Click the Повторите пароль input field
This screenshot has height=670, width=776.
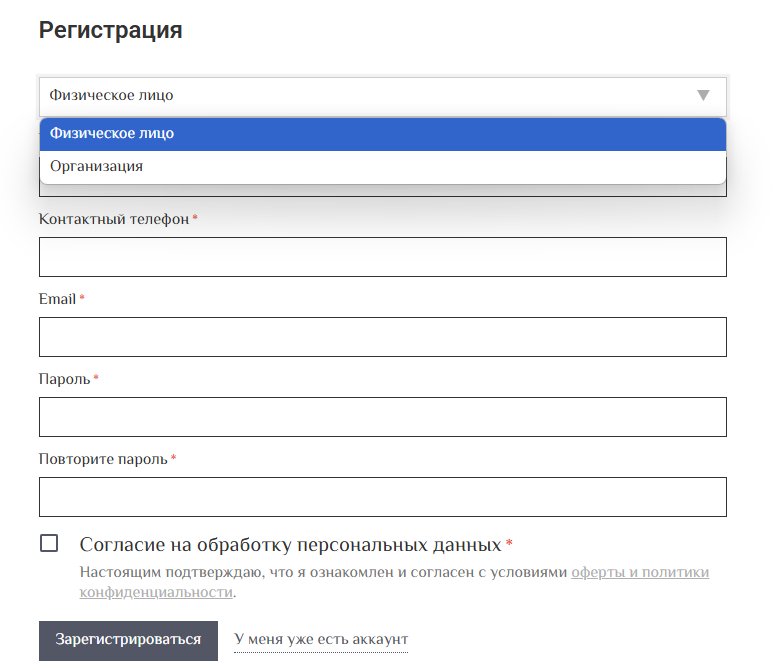click(383, 497)
